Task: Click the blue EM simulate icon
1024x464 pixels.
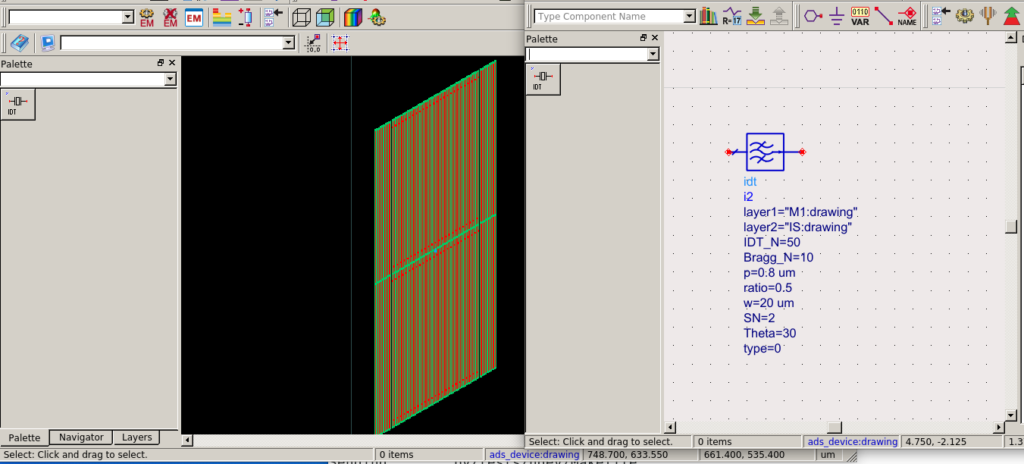Action: coord(194,17)
